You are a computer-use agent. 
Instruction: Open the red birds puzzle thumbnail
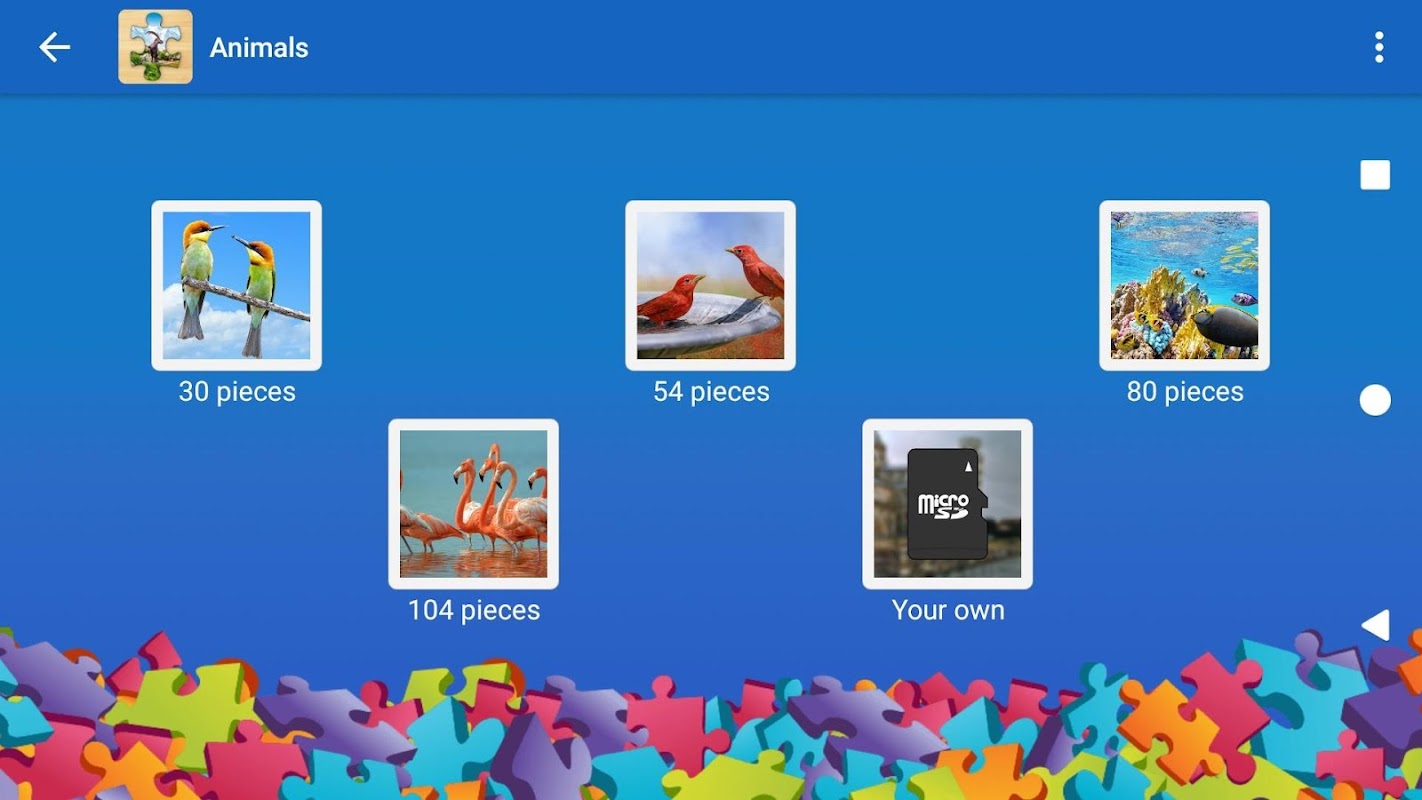coord(711,285)
